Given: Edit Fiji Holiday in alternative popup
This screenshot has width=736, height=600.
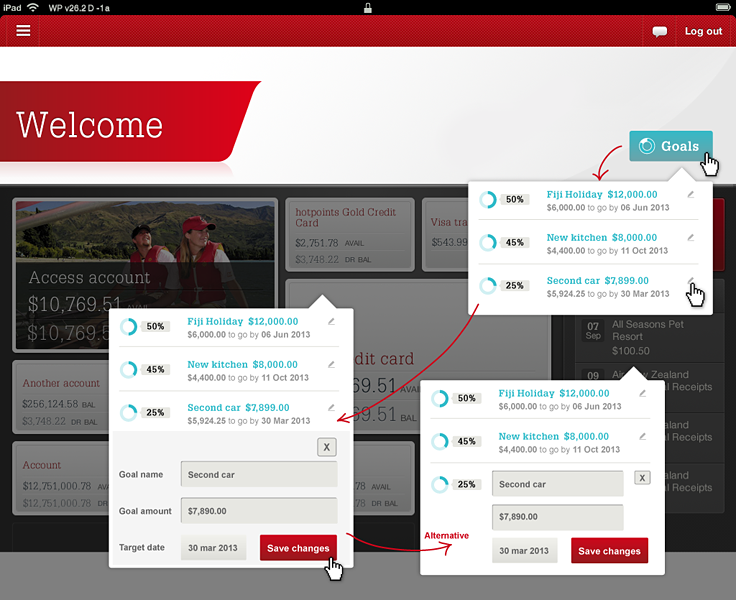Looking at the screenshot, I should click(x=643, y=393).
